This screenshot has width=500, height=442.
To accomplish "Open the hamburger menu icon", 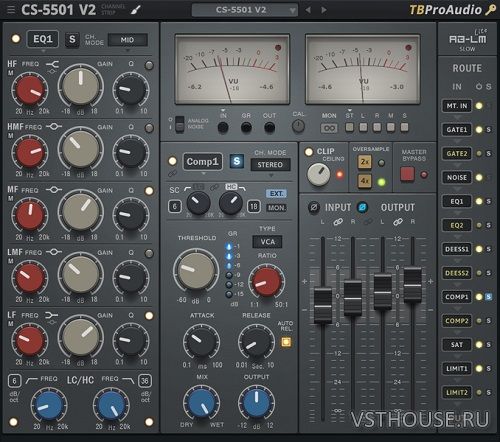I will 11,10.
